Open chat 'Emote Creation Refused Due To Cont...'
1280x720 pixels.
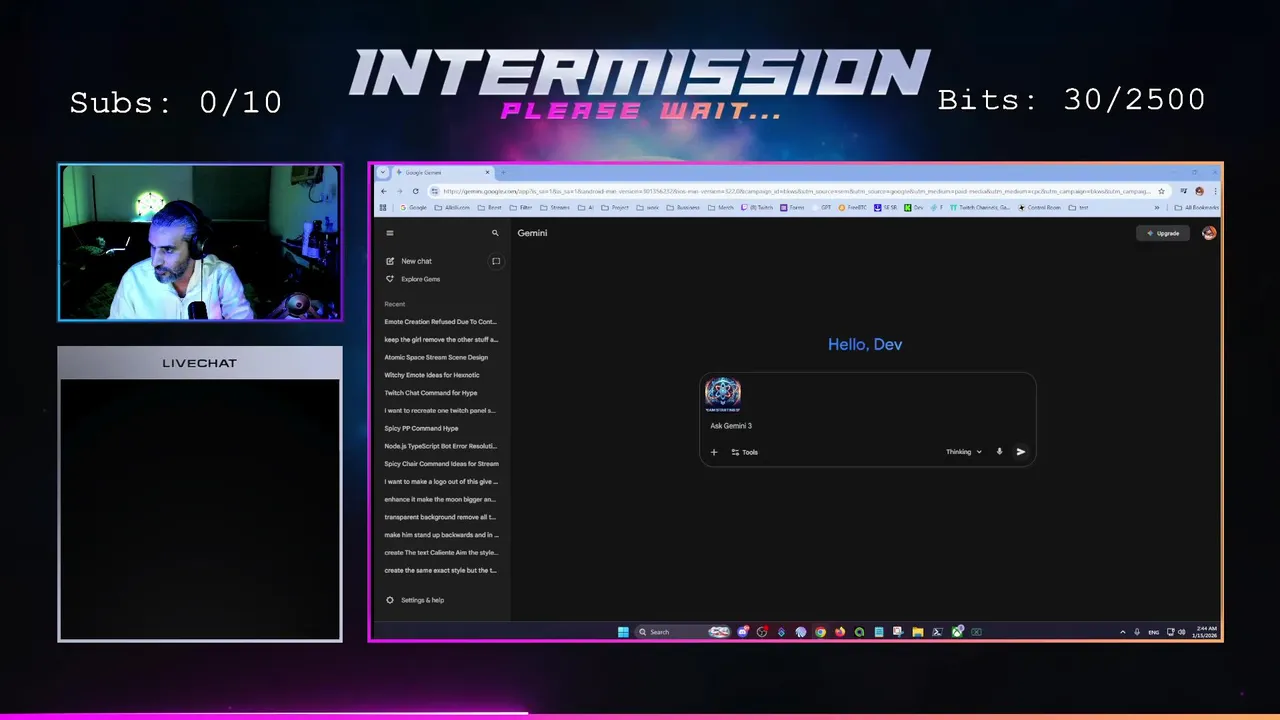[x=441, y=322]
